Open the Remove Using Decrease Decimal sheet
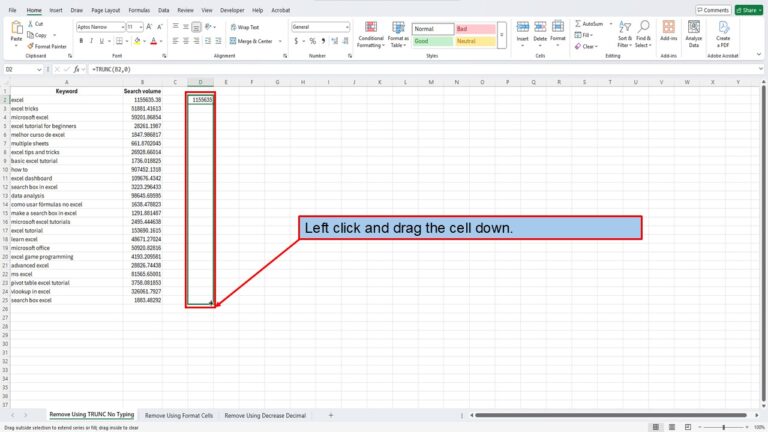This screenshot has height=432, width=768. tap(265, 415)
